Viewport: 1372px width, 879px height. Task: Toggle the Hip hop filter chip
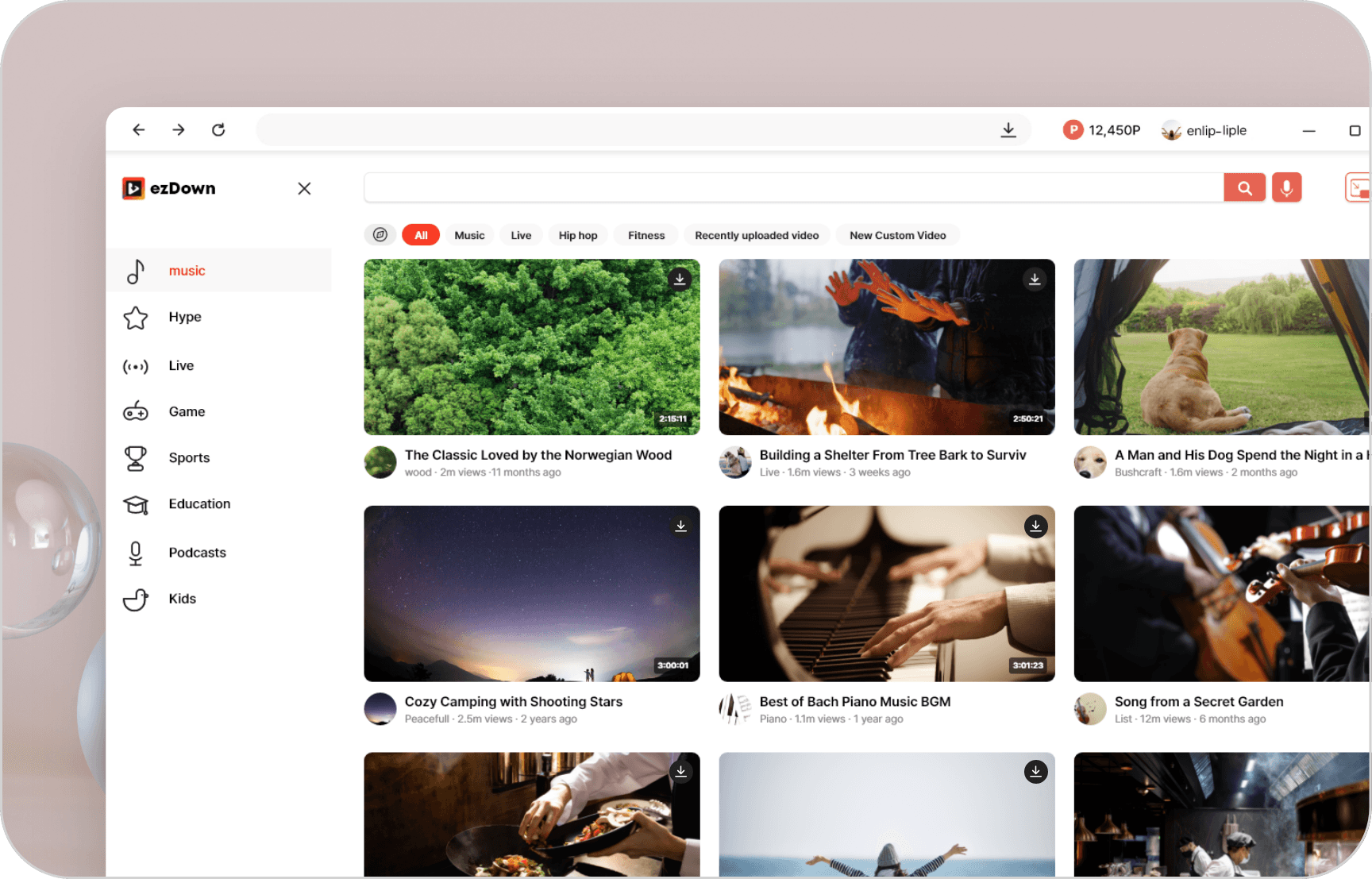pyautogui.click(x=578, y=234)
